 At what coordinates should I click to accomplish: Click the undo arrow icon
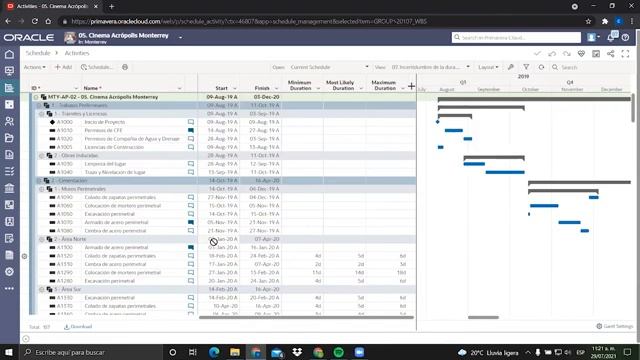tap(552, 53)
